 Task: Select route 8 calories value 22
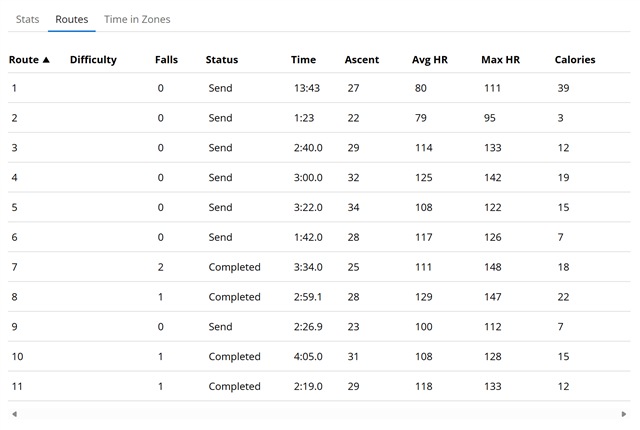coord(564,297)
